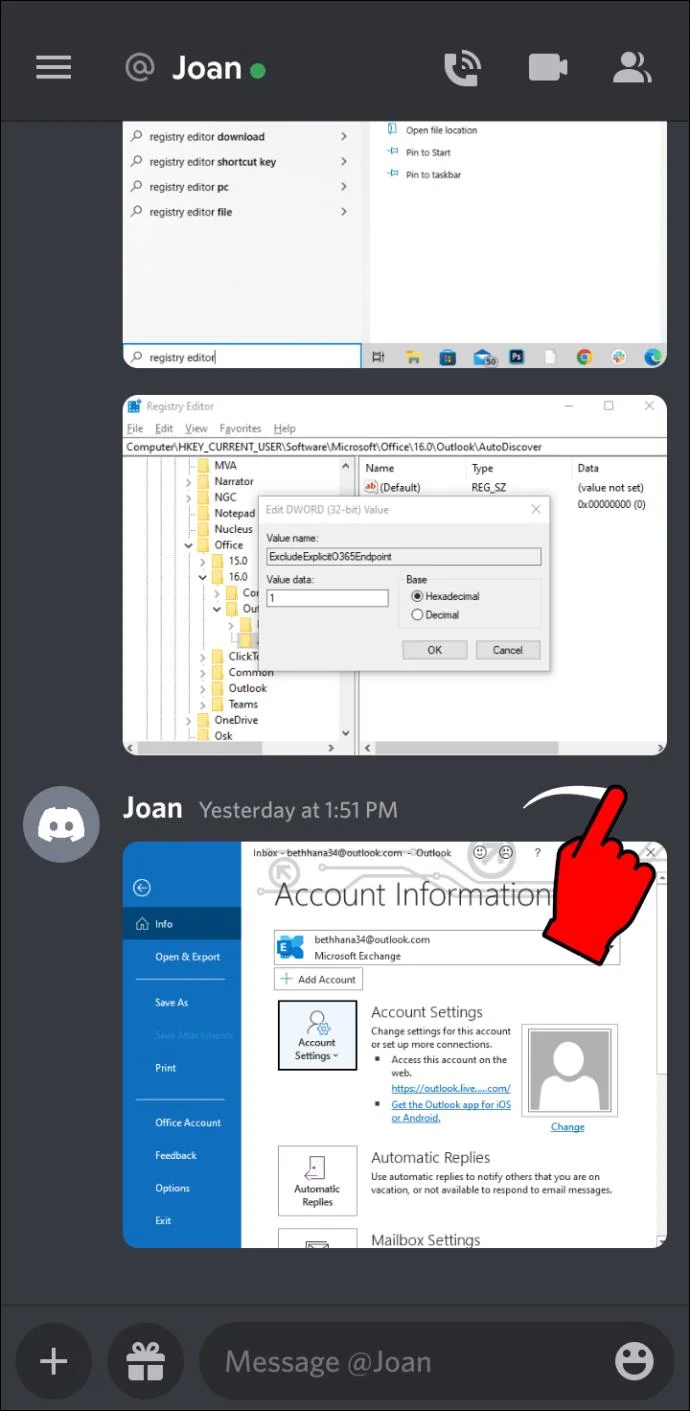Click the Photoshop taskbar icon in the search screenshot
Screen dimensions: 690x1411
(517, 357)
